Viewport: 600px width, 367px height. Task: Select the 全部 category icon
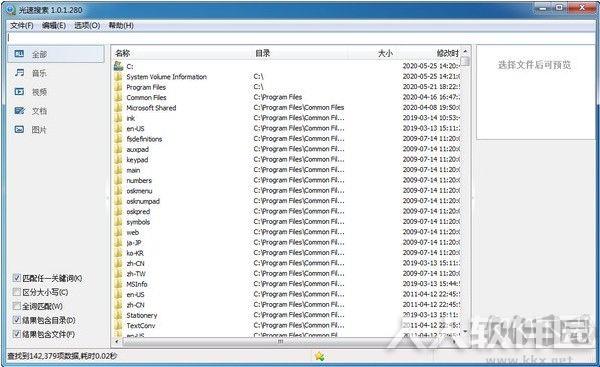20,54
